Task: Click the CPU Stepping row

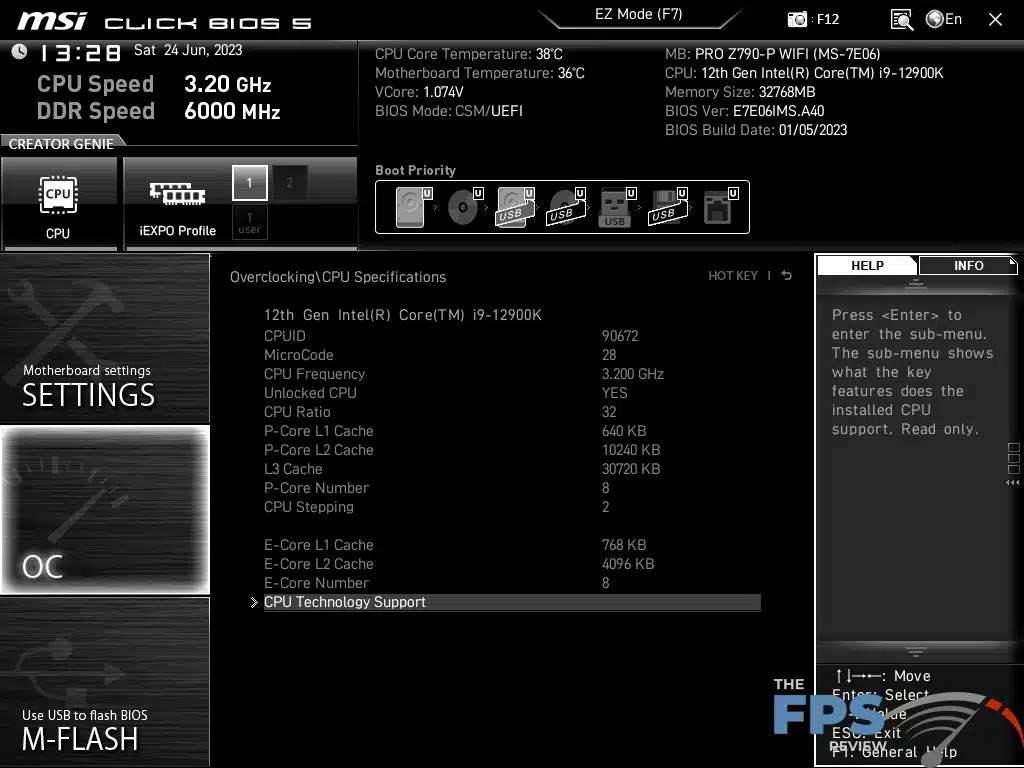Action: tap(512, 506)
